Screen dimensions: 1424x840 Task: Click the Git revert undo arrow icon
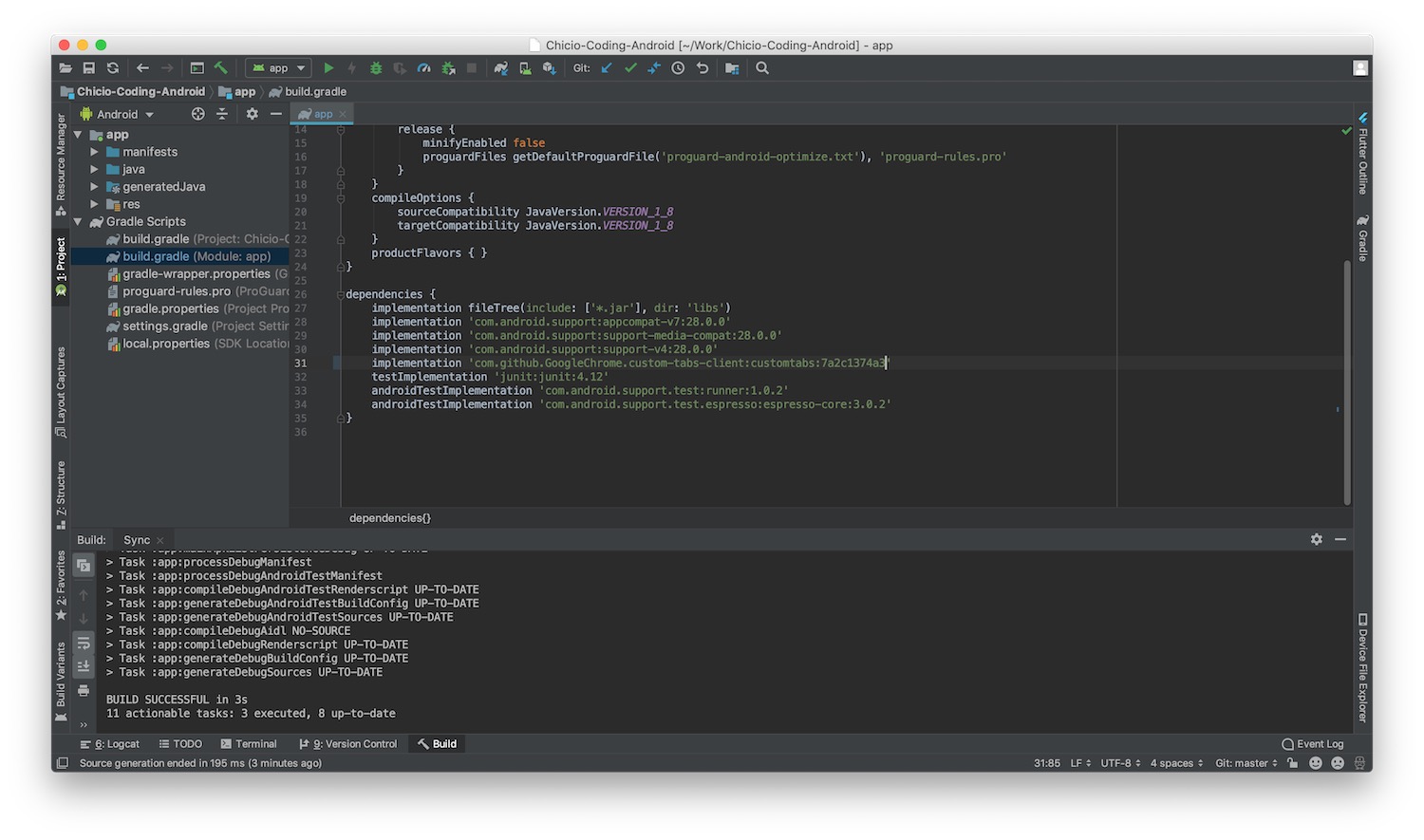(703, 68)
